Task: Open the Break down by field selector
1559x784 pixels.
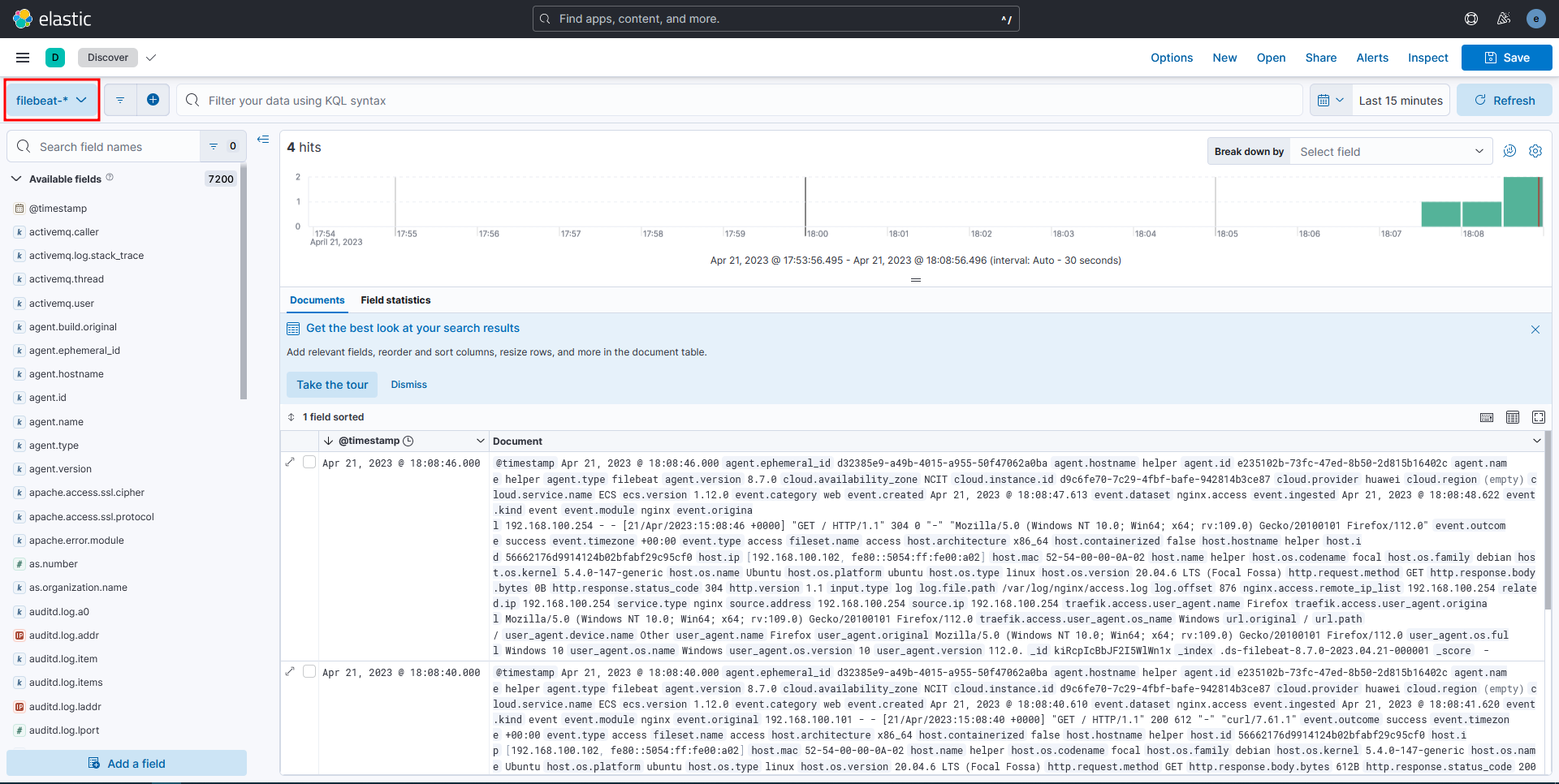Action: pos(1390,152)
